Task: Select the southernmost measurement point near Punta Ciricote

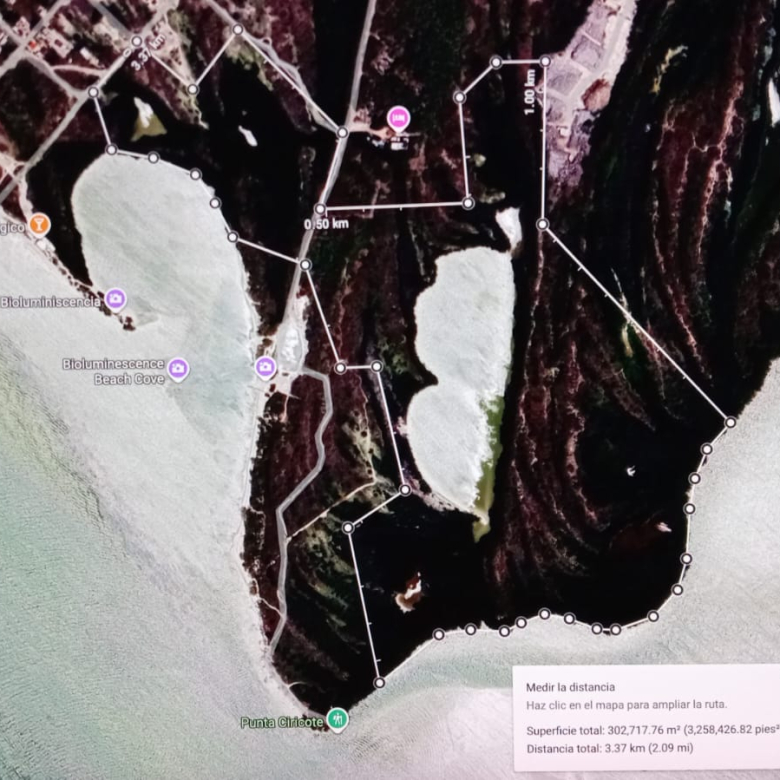Action: pyautogui.click(x=379, y=683)
